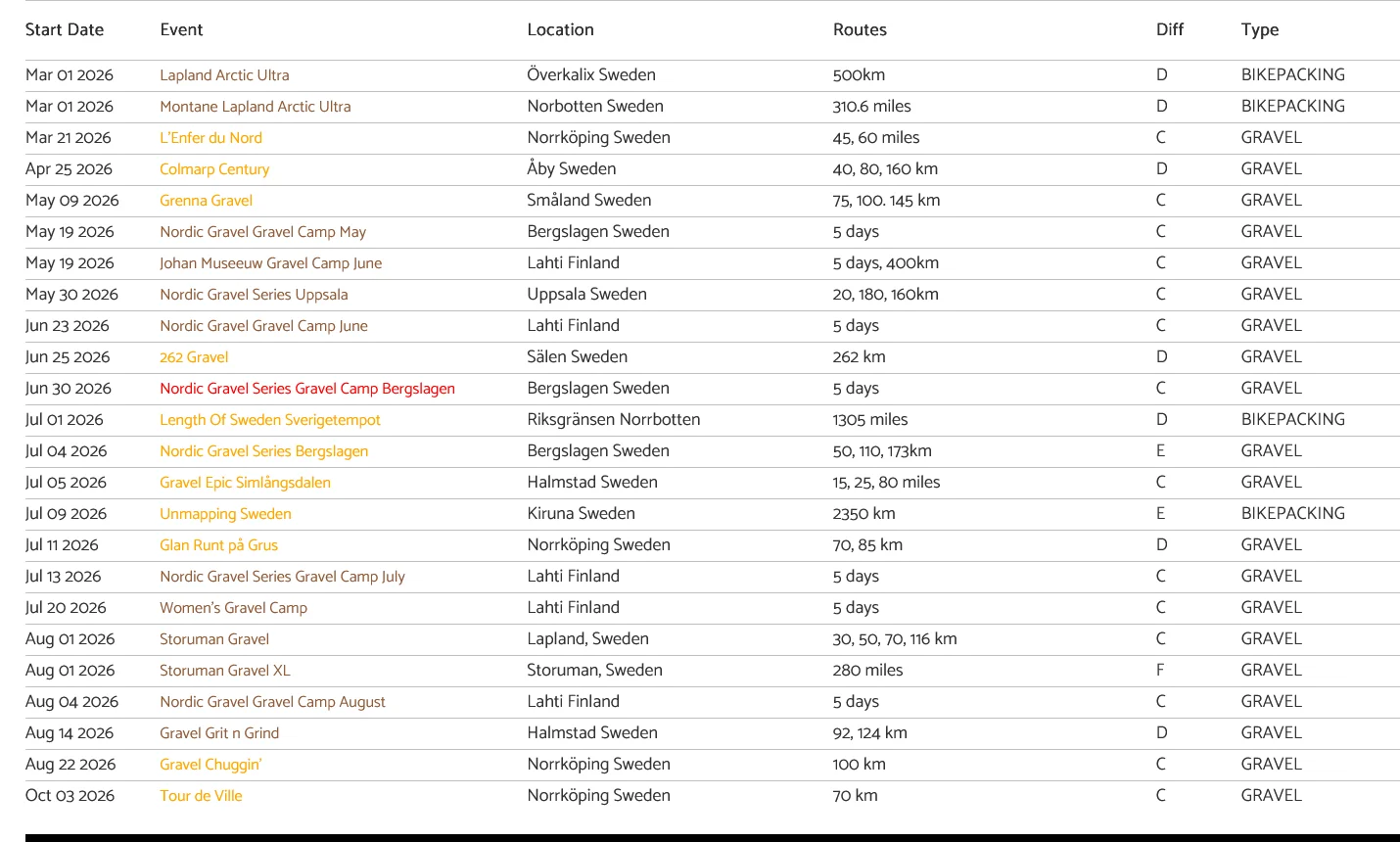The width and height of the screenshot is (1400, 842).
Task: Open Nordic Gravel Gravel Camp June link
Action: 263,326
